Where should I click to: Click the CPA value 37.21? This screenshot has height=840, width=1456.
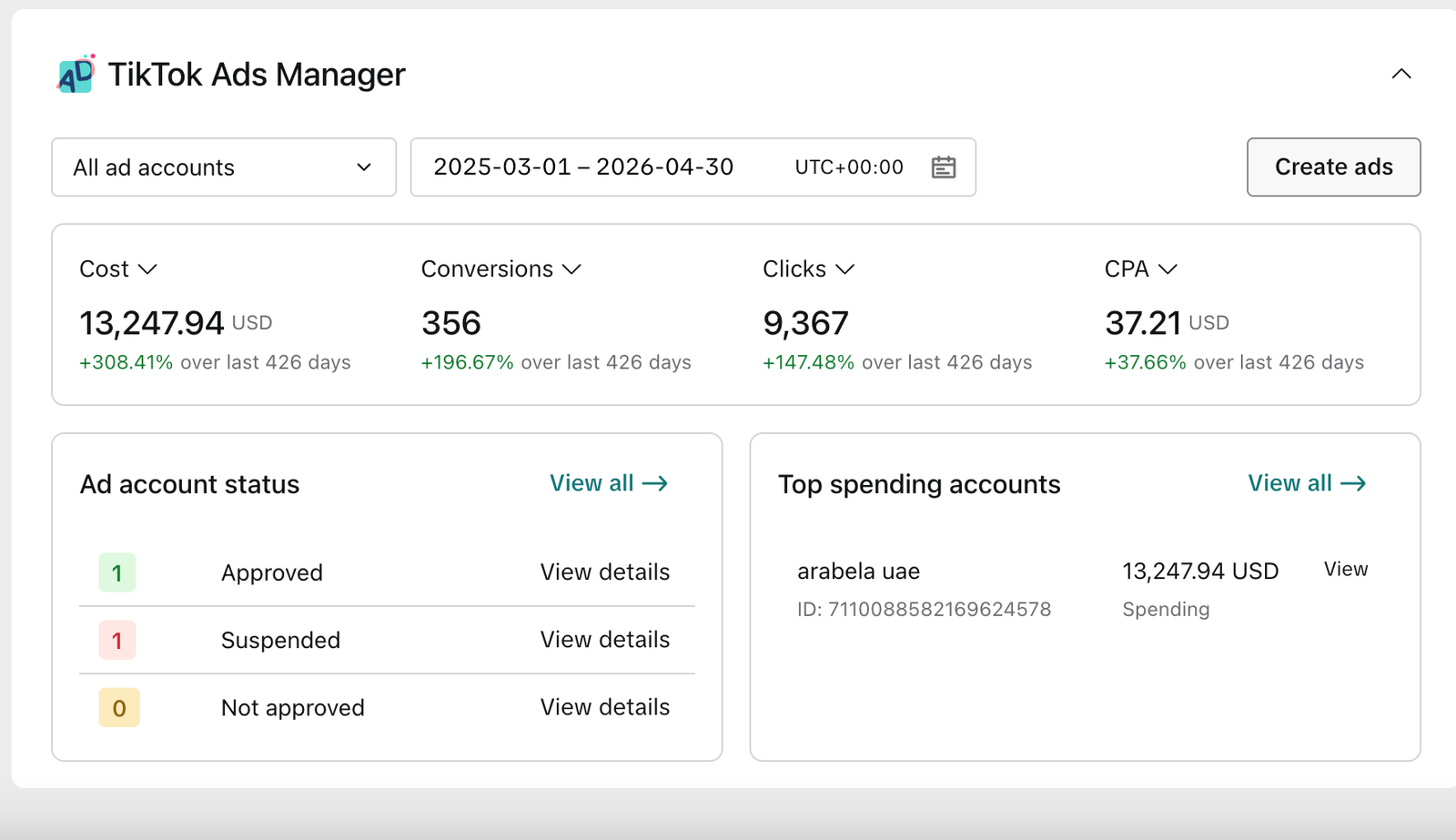[x=1143, y=323]
